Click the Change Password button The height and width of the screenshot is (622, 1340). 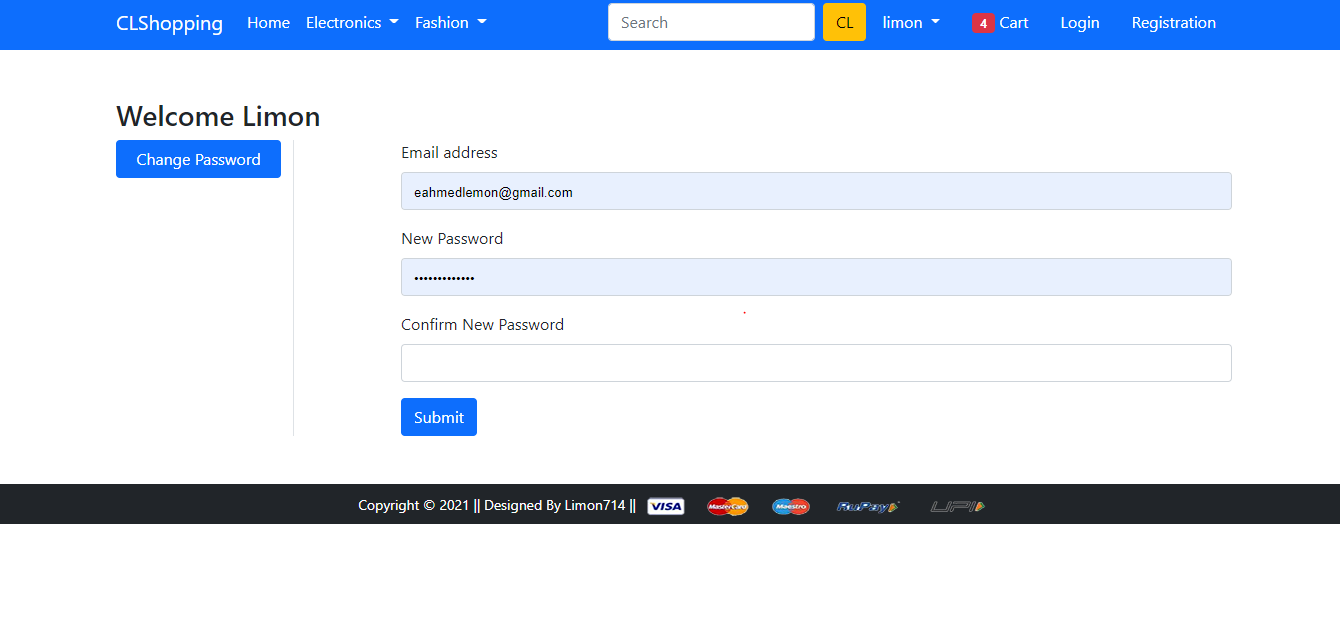point(198,158)
